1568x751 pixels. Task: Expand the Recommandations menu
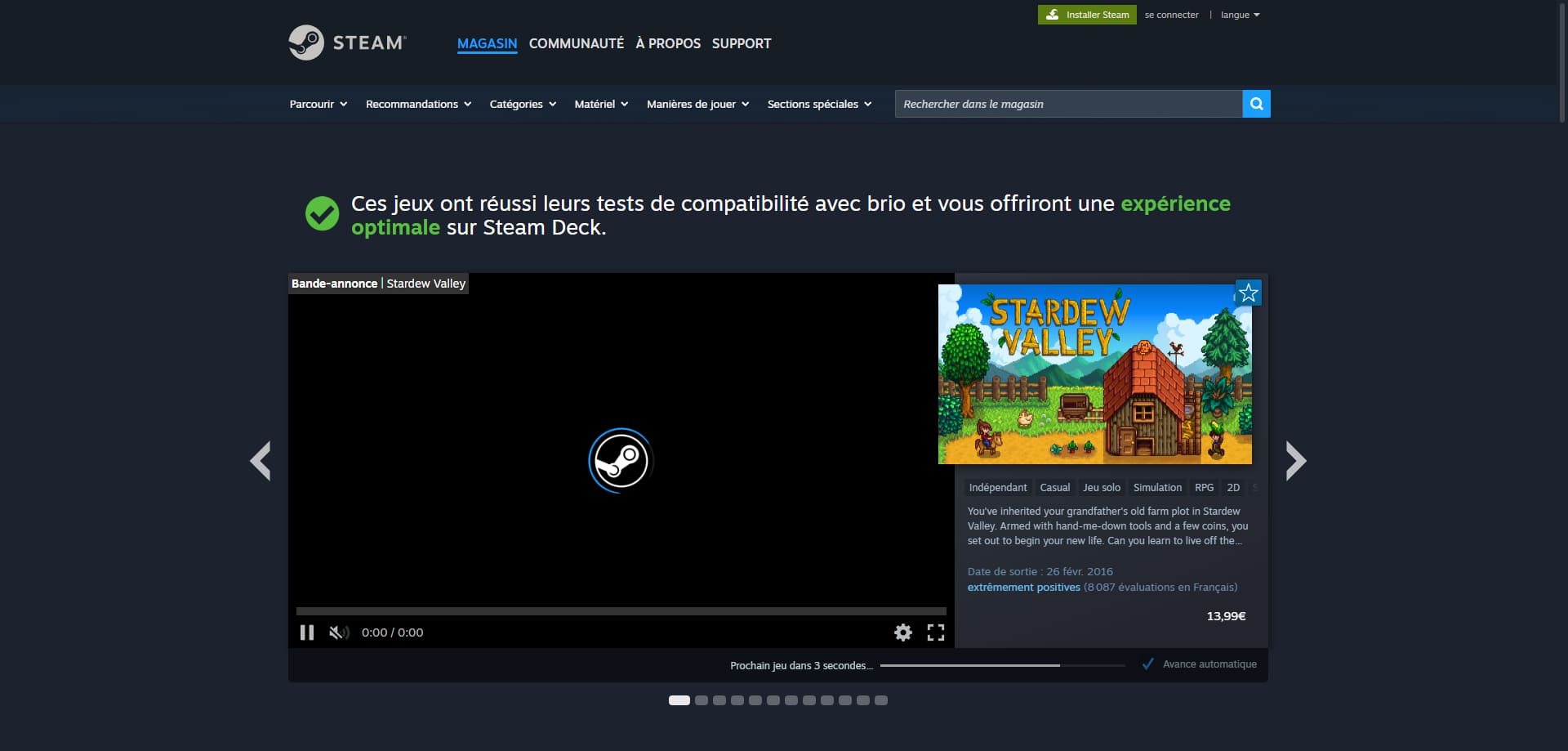click(419, 104)
